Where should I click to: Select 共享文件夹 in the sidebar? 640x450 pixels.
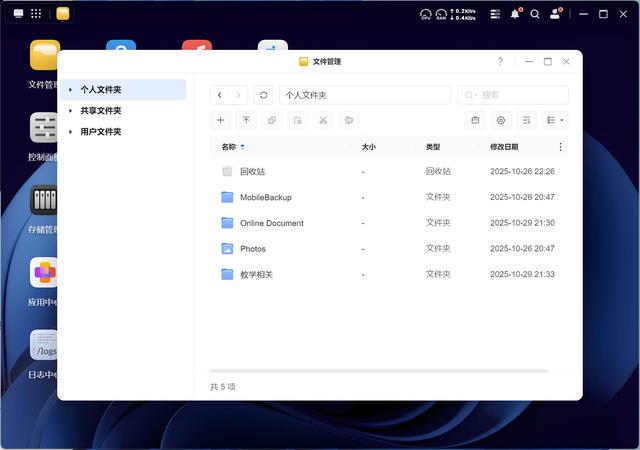click(123, 111)
